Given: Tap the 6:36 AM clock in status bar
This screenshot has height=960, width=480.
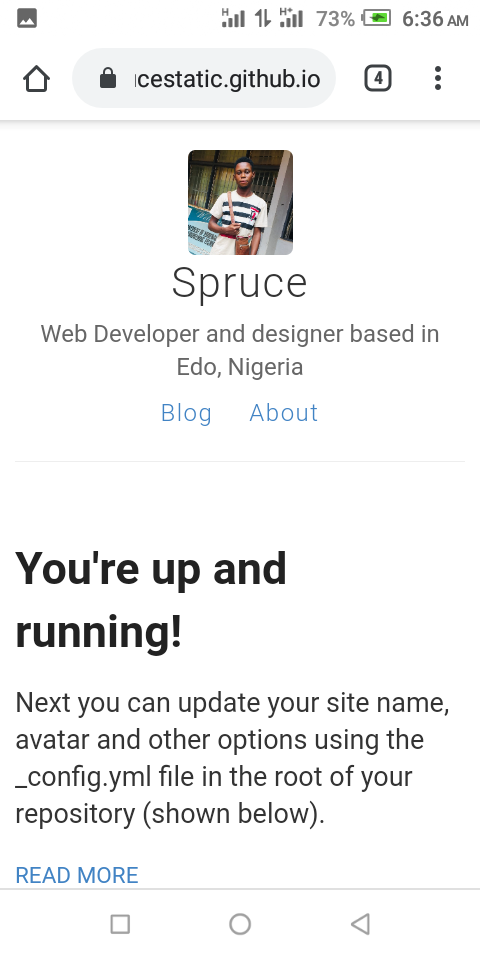Looking at the screenshot, I should (x=435, y=19).
